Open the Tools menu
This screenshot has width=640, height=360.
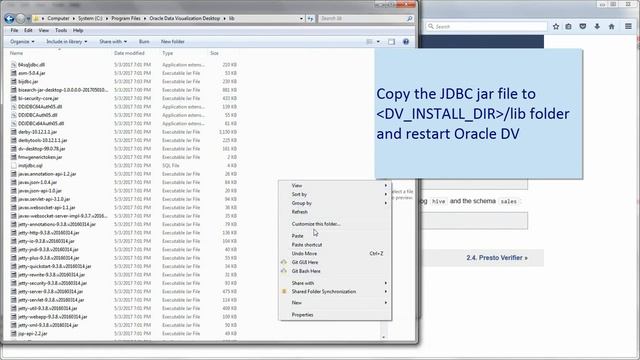[x=61, y=30]
